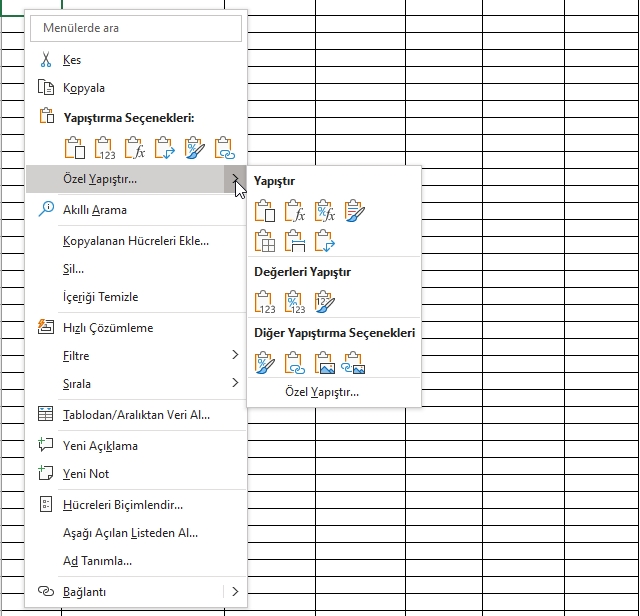Open Hızlı Çözümleme menu entry
Image resolution: width=640 pixels, height=616 pixels.
tap(136, 328)
